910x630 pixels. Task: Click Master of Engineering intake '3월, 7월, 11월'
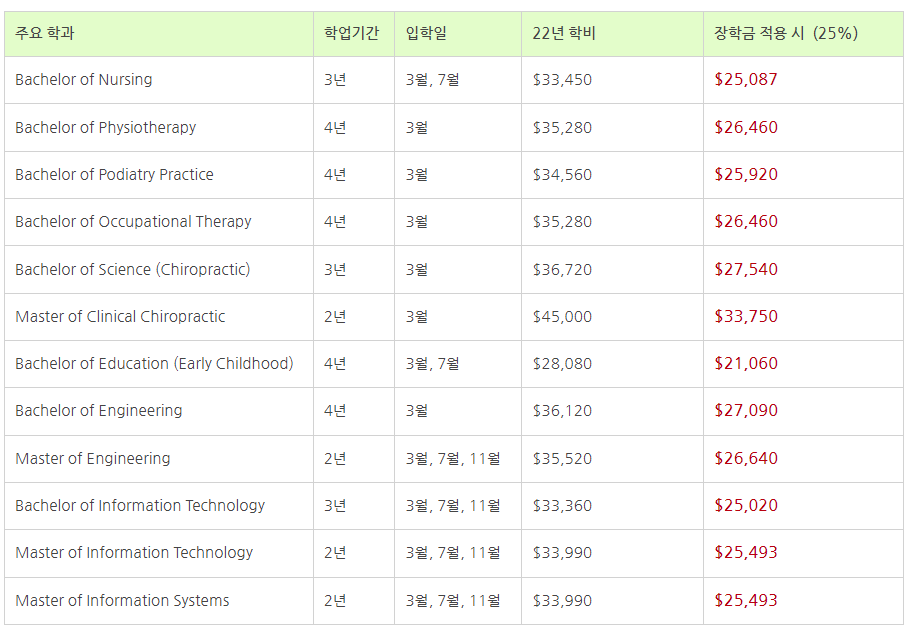(x=453, y=458)
